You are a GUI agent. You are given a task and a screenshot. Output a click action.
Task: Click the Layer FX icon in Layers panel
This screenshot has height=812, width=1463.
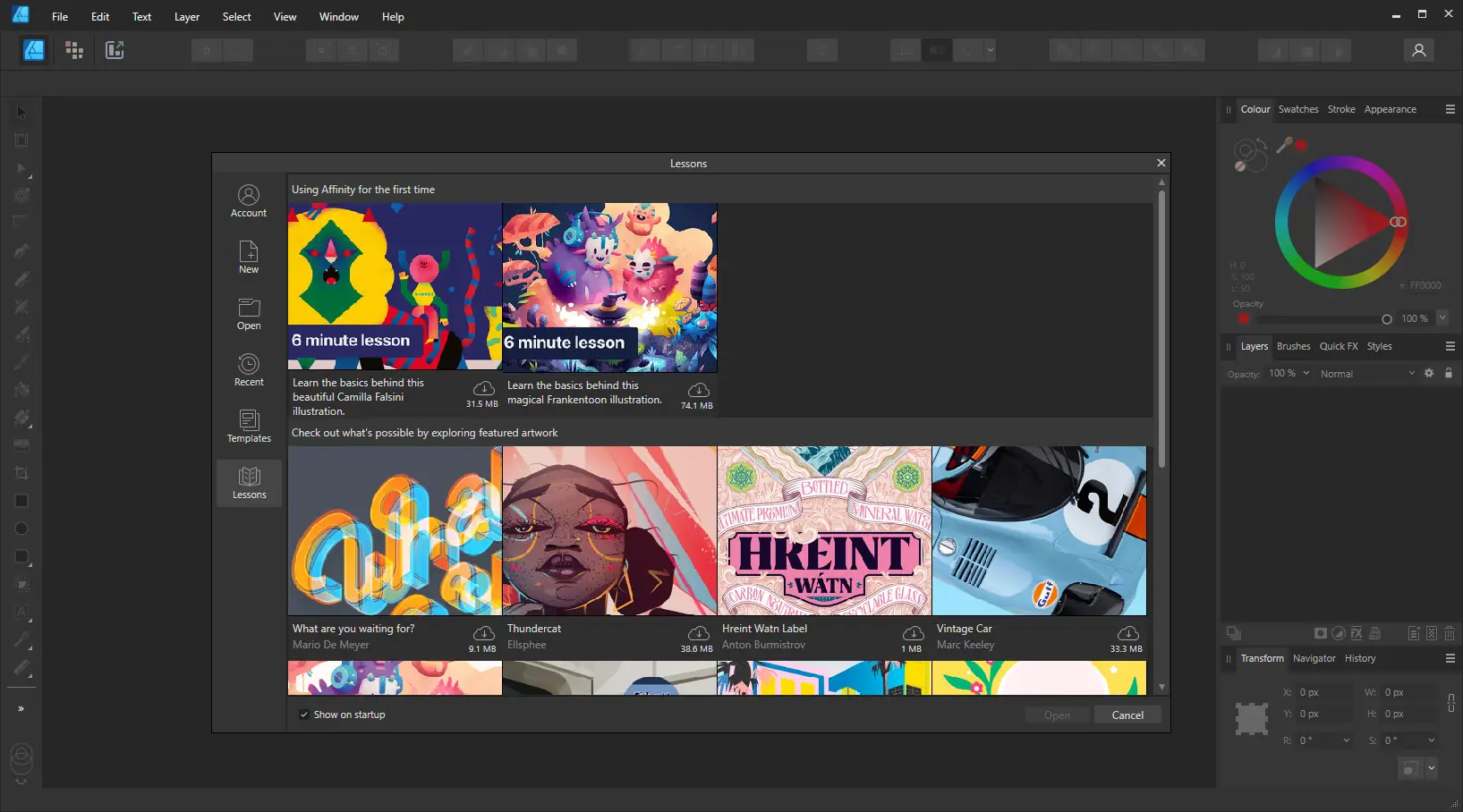point(1357,633)
